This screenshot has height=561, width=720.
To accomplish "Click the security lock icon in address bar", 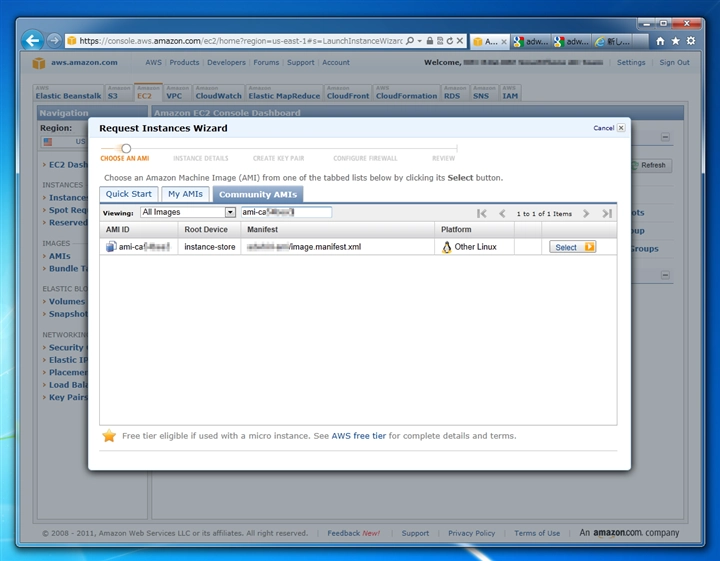I will pyautogui.click(x=429, y=41).
